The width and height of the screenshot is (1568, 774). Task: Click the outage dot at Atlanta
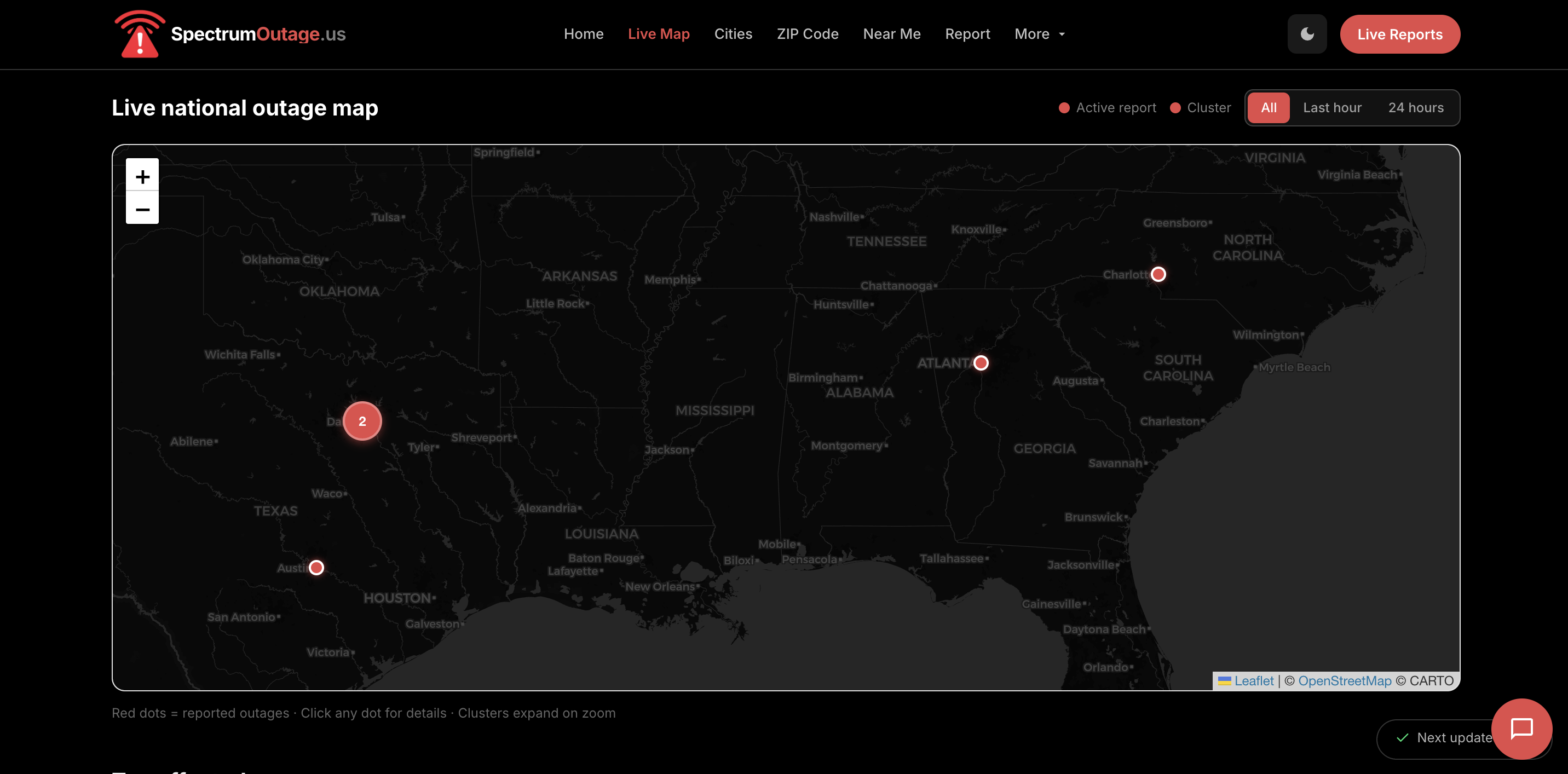[981, 363]
